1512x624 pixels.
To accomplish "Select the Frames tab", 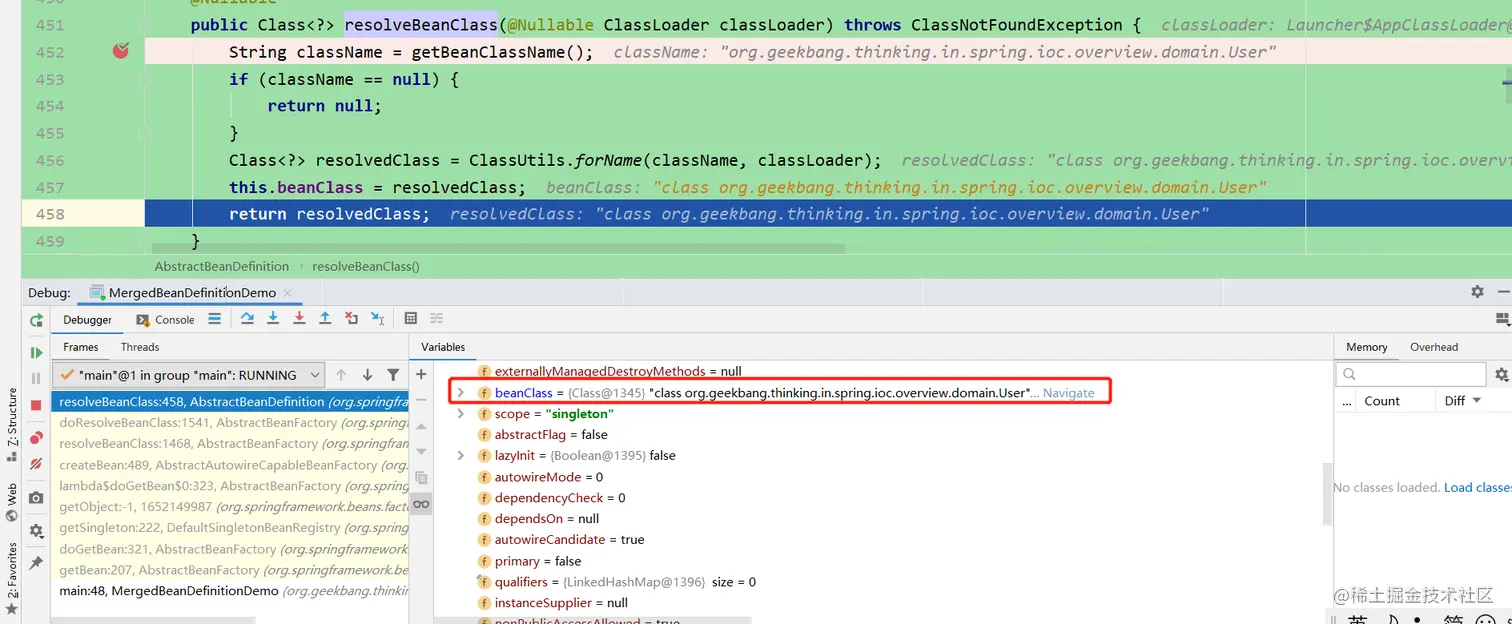I will [81, 347].
